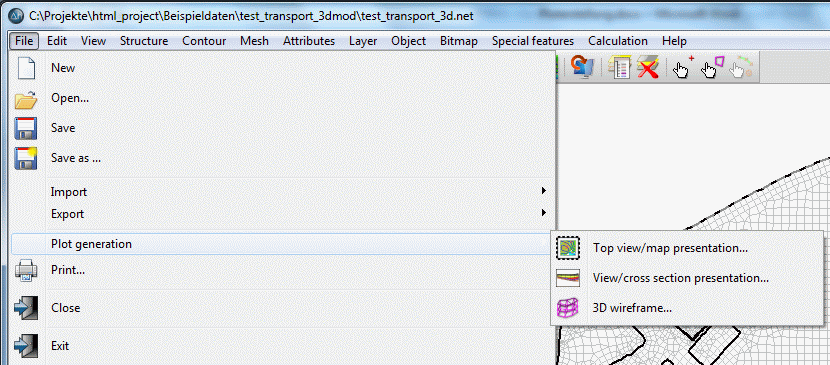Open the Attributes menu

[x=309, y=41]
